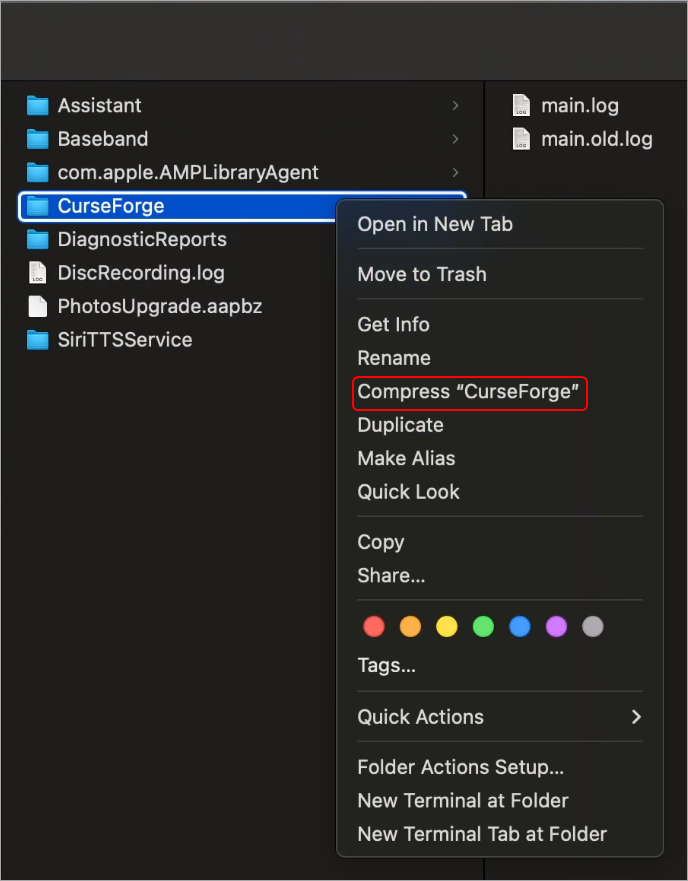The image size is (688, 881).
Task: Click the DiagnosticReports folder icon
Action: pyautogui.click(x=38, y=239)
